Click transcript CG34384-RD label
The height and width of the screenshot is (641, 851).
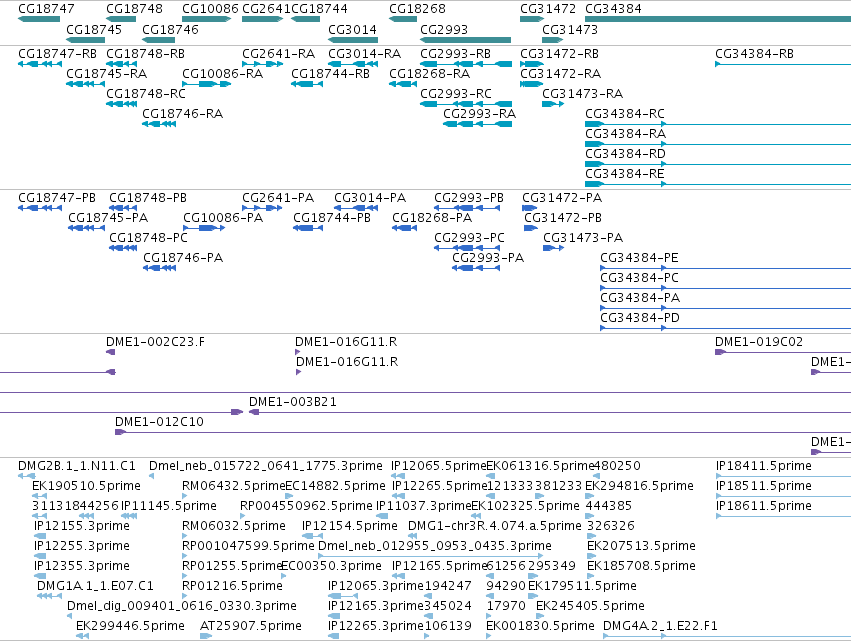[x=625, y=154]
